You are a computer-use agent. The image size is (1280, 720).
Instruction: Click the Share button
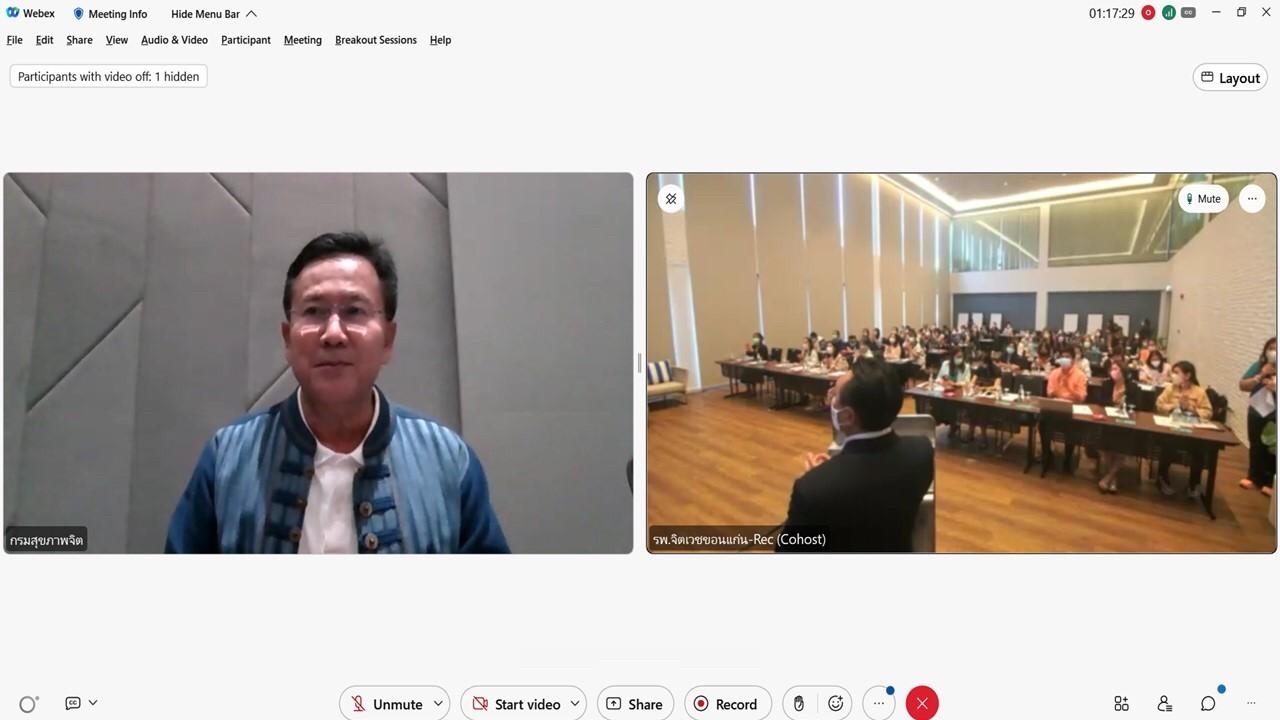(634, 704)
